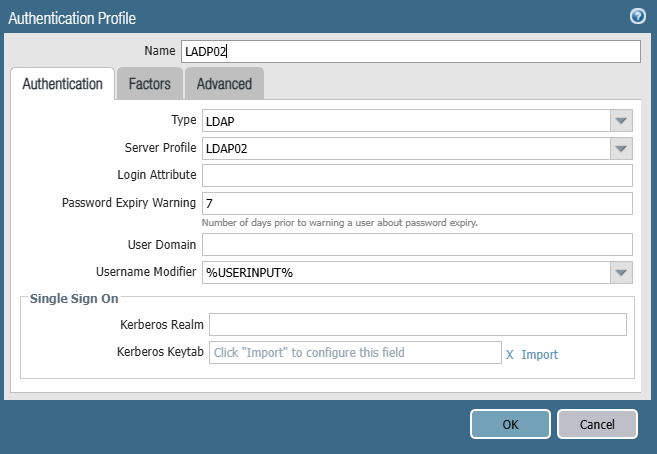Dismiss the dialog with Cancel button
657x454 pixels.
pyautogui.click(x=597, y=424)
